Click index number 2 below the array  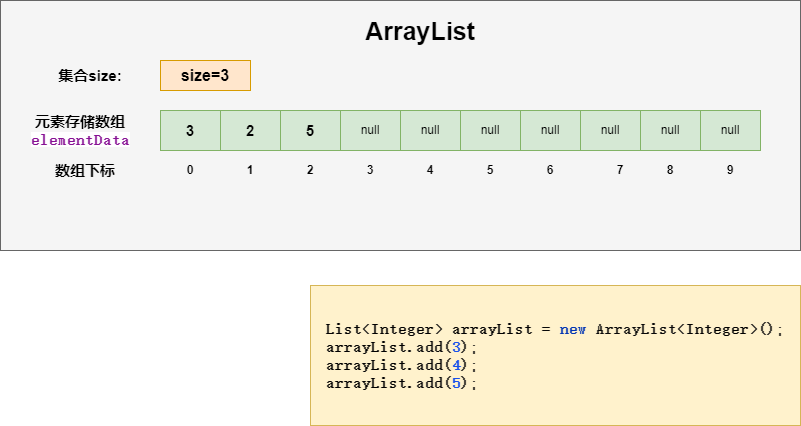310,170
